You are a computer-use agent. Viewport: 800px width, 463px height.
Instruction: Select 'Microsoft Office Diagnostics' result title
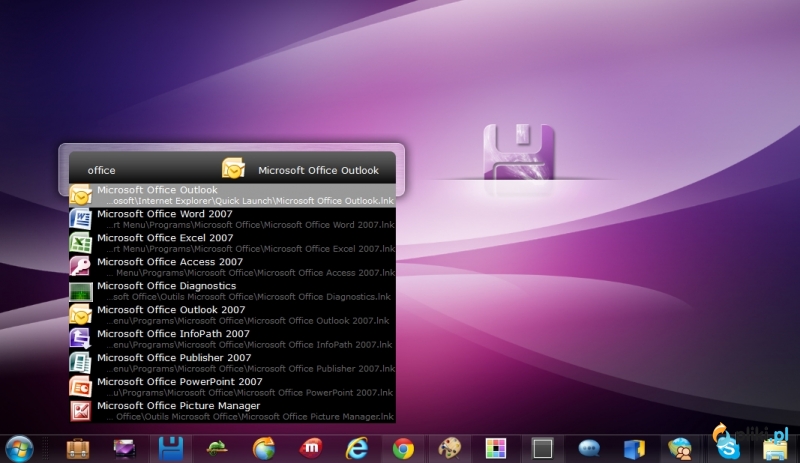pos(167,286)
